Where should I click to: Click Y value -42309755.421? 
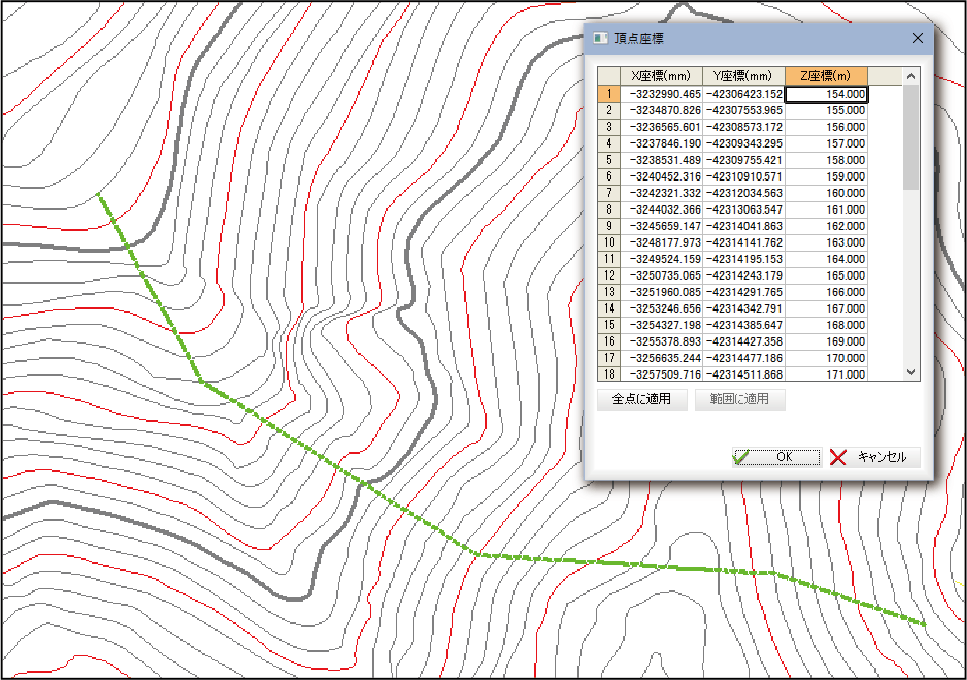tap(744, 160)
